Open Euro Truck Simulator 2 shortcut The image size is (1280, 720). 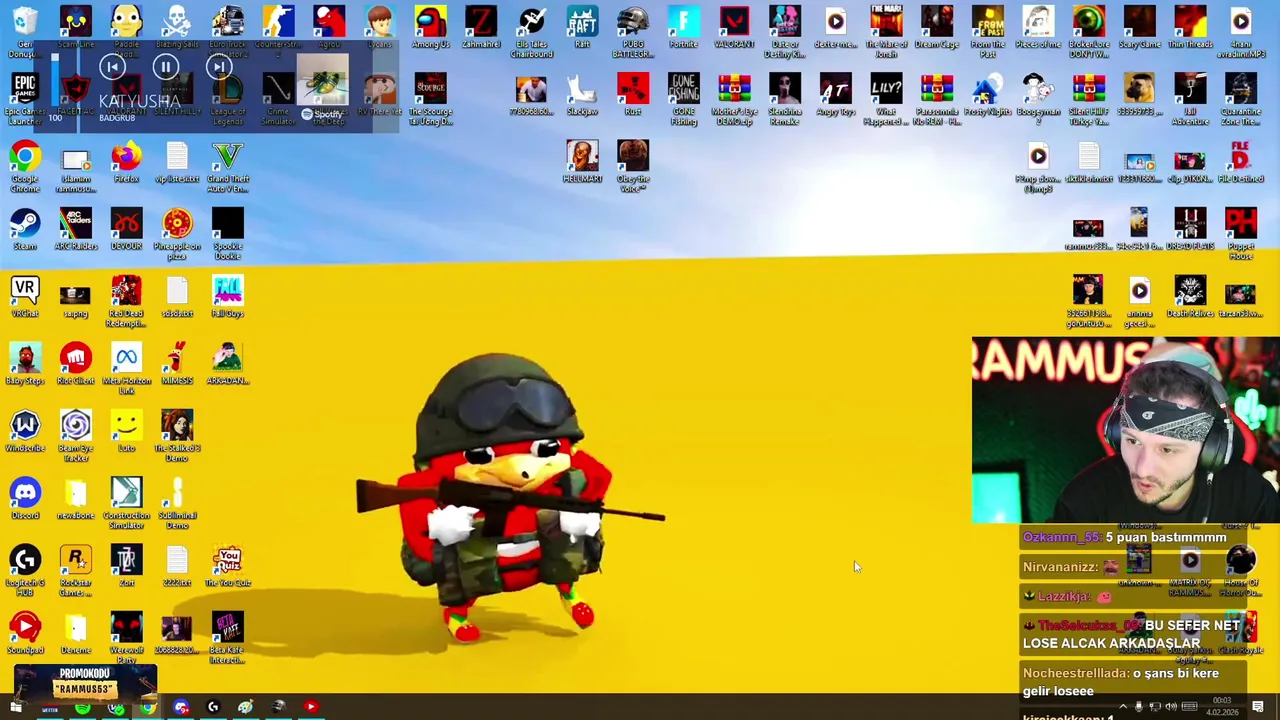(227, 32)
